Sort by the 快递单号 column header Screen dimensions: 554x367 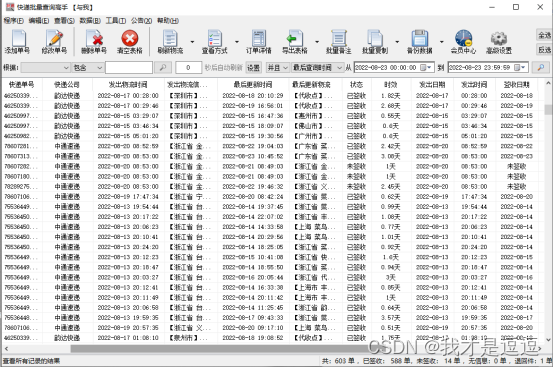[22, 84]
